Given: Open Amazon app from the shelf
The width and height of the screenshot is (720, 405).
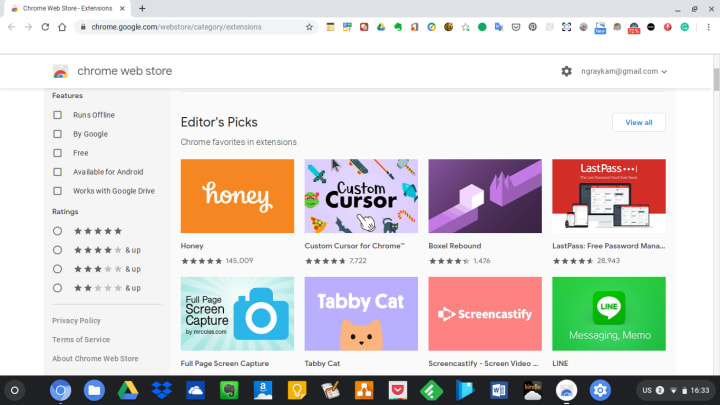Looking at the screenshot, I should click(x=263, y=390).
